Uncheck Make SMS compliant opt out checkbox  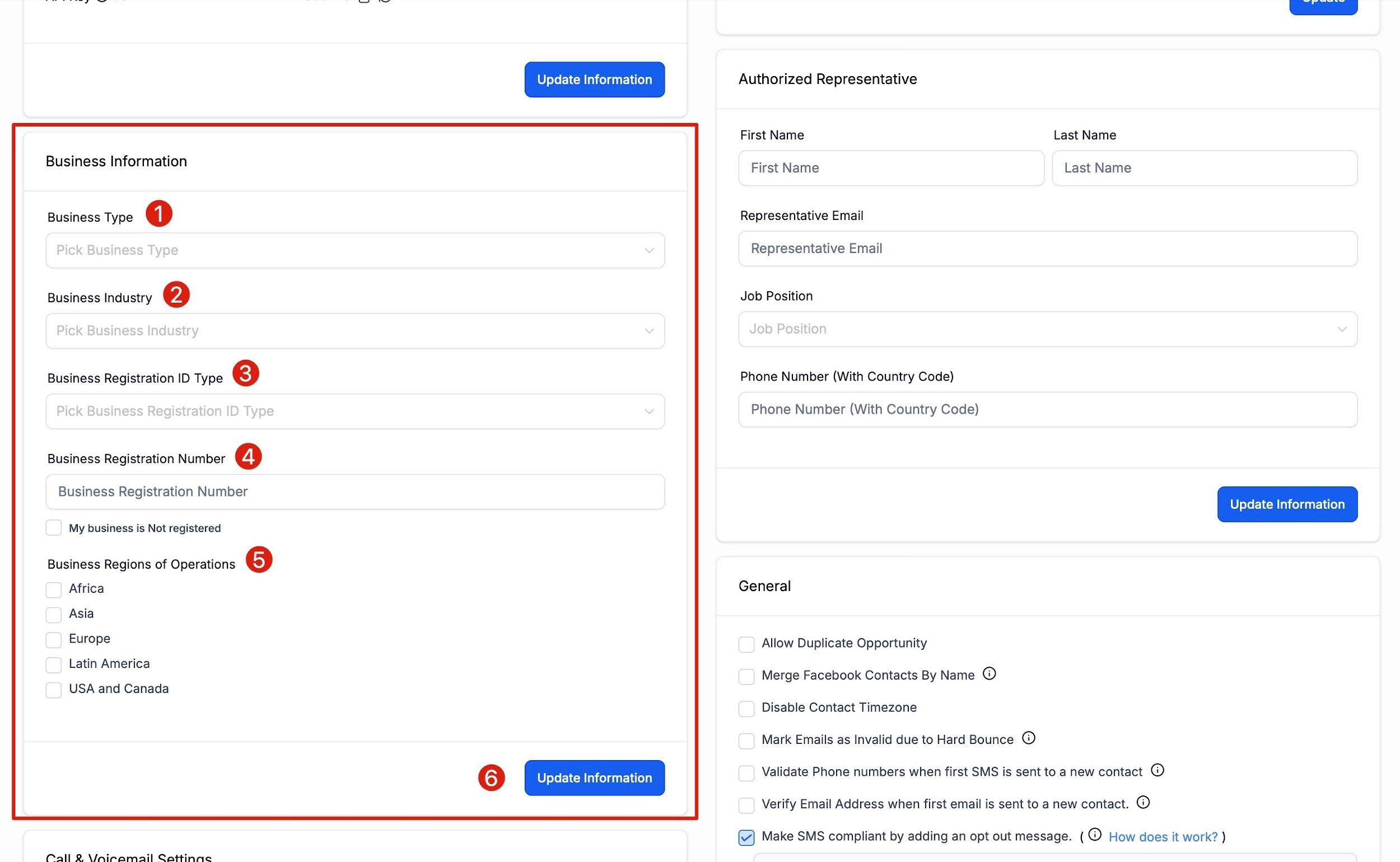(x=746, y=837)
